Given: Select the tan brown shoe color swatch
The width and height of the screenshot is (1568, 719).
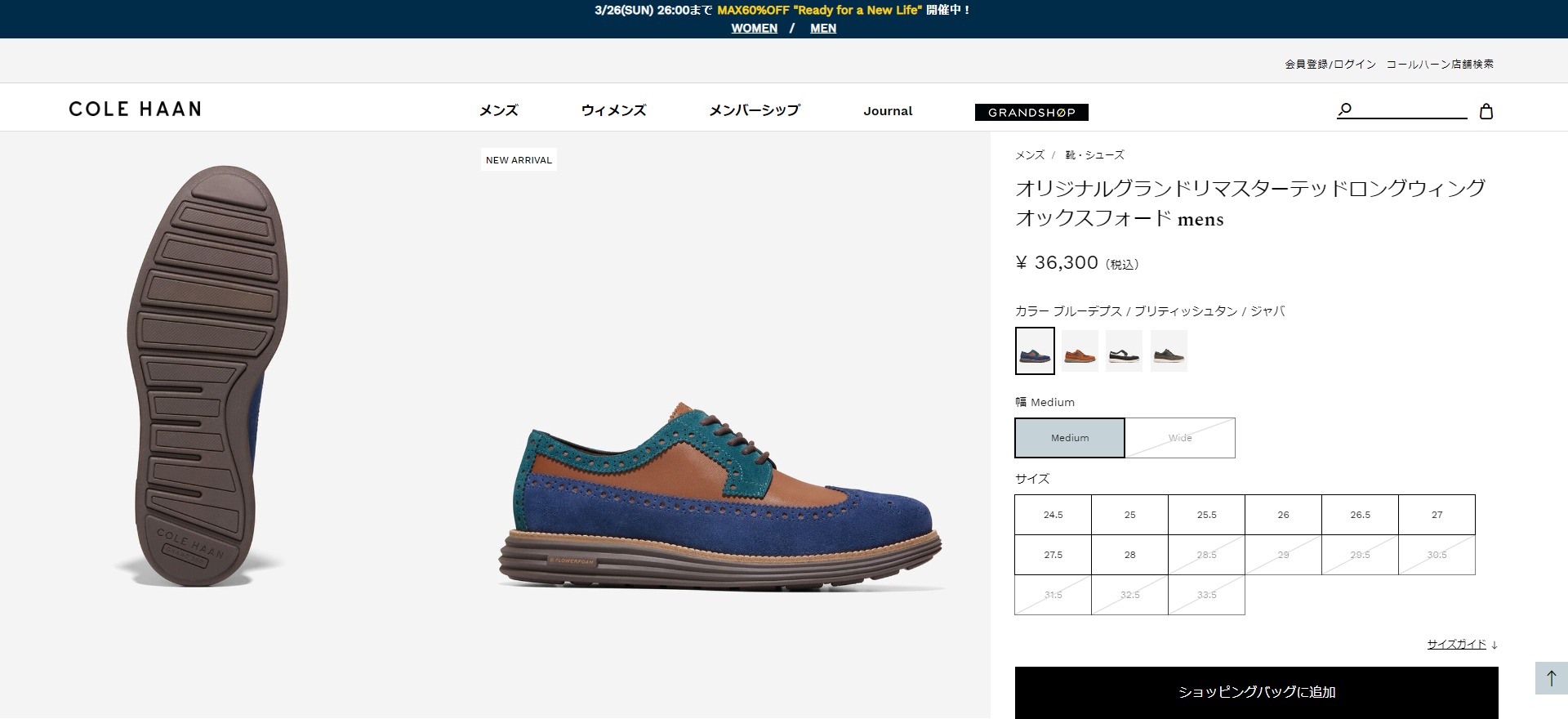Looking at the screenshot, I should (x=1080, y=351).
